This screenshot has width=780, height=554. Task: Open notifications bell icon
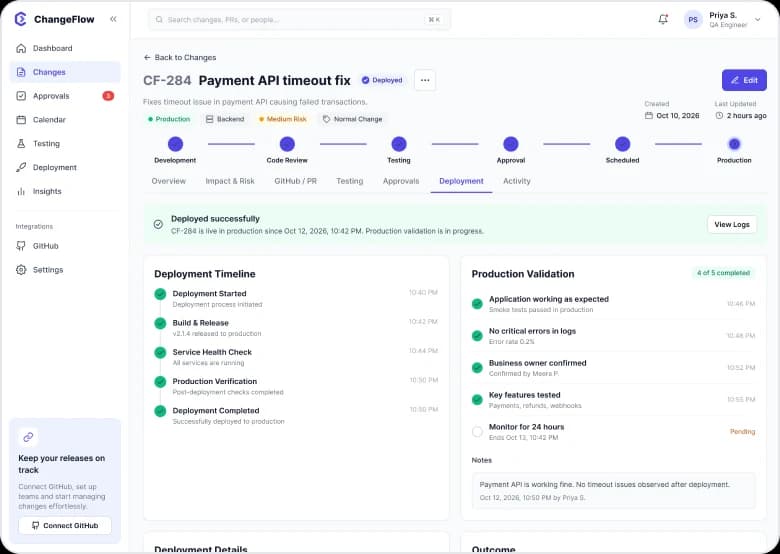click(663, 19)
